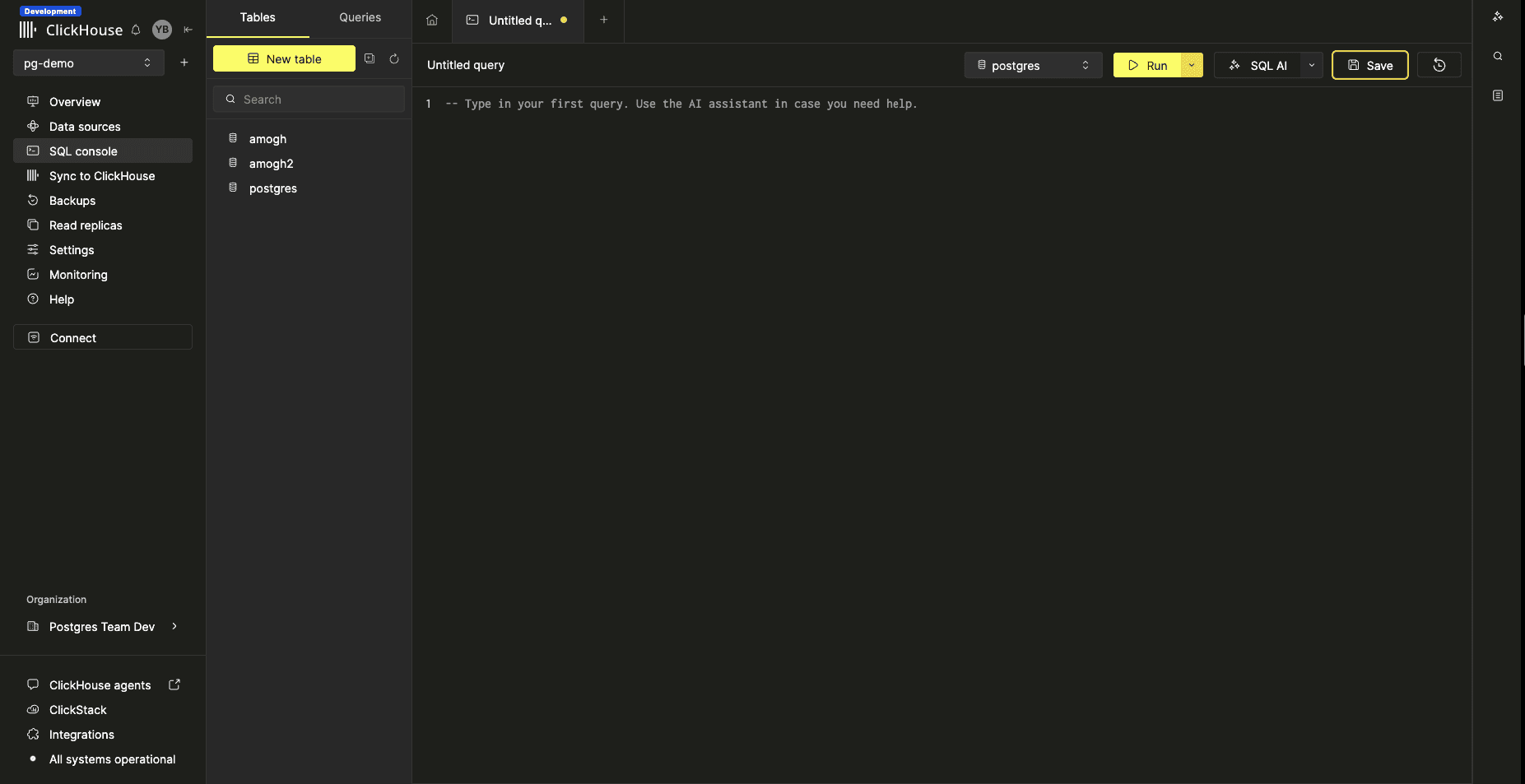This screenshot has width=1525, height=784.
Task: Open ClickStack link
Action: [x=77, y=710]
